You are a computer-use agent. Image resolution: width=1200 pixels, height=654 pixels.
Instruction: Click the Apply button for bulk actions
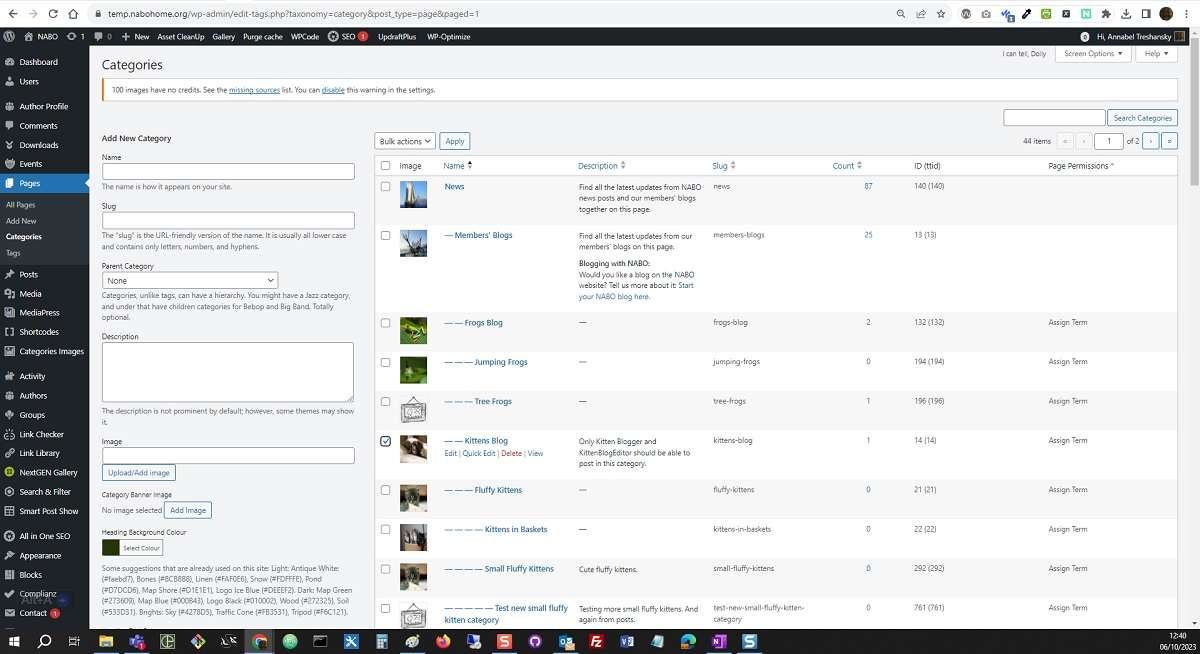tap(454, 140)
